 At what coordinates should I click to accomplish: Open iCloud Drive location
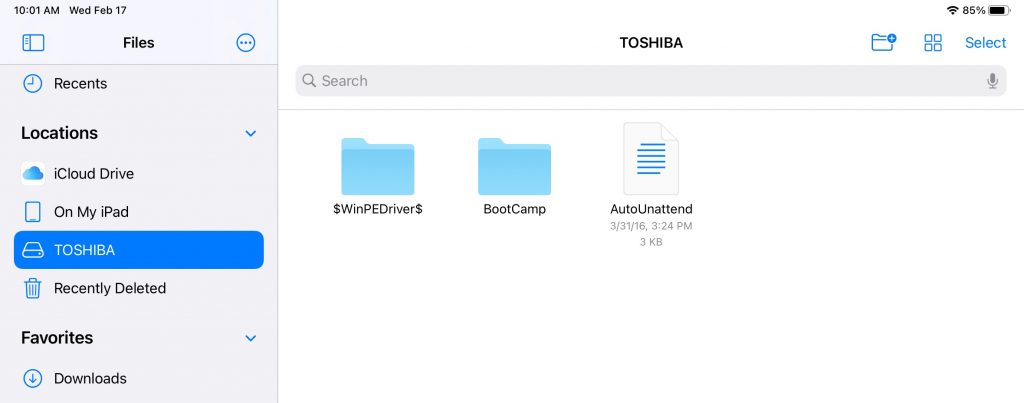[x=138, y=174]
